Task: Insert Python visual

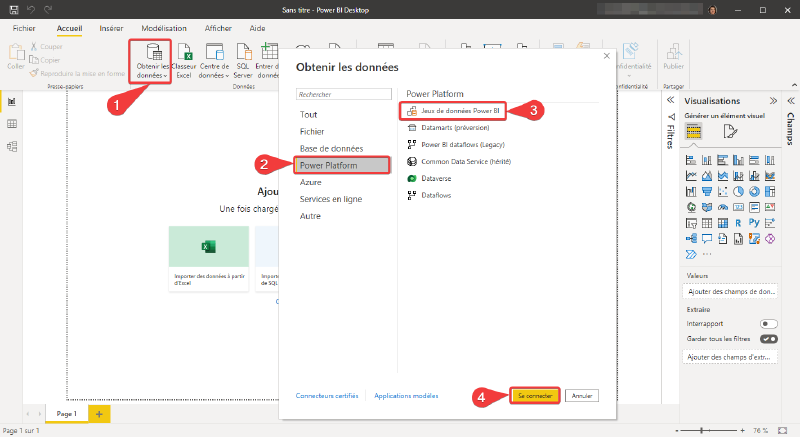Action: pyautogui.click(x=754, y=223)
